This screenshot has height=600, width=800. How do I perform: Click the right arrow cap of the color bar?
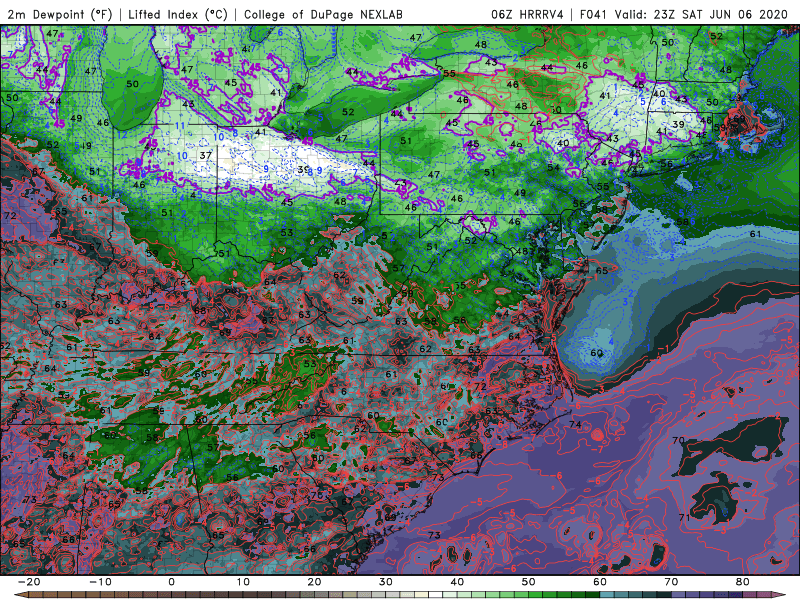point(779,595)
